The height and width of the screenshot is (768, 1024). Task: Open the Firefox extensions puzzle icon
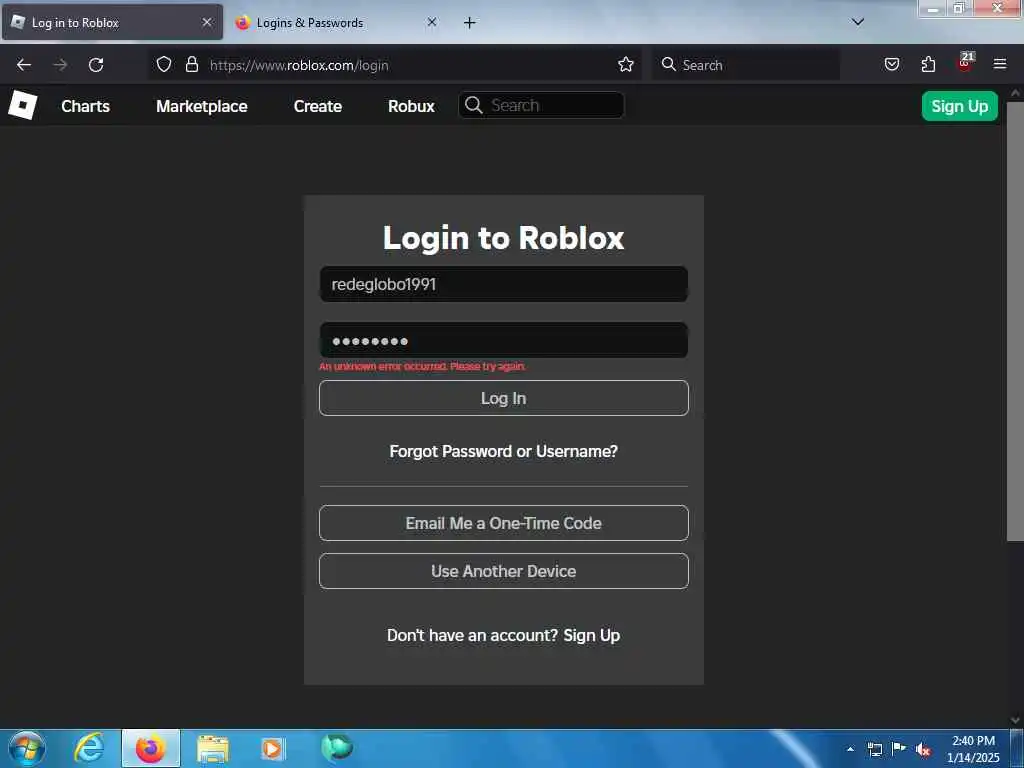[x=928, y=64]
